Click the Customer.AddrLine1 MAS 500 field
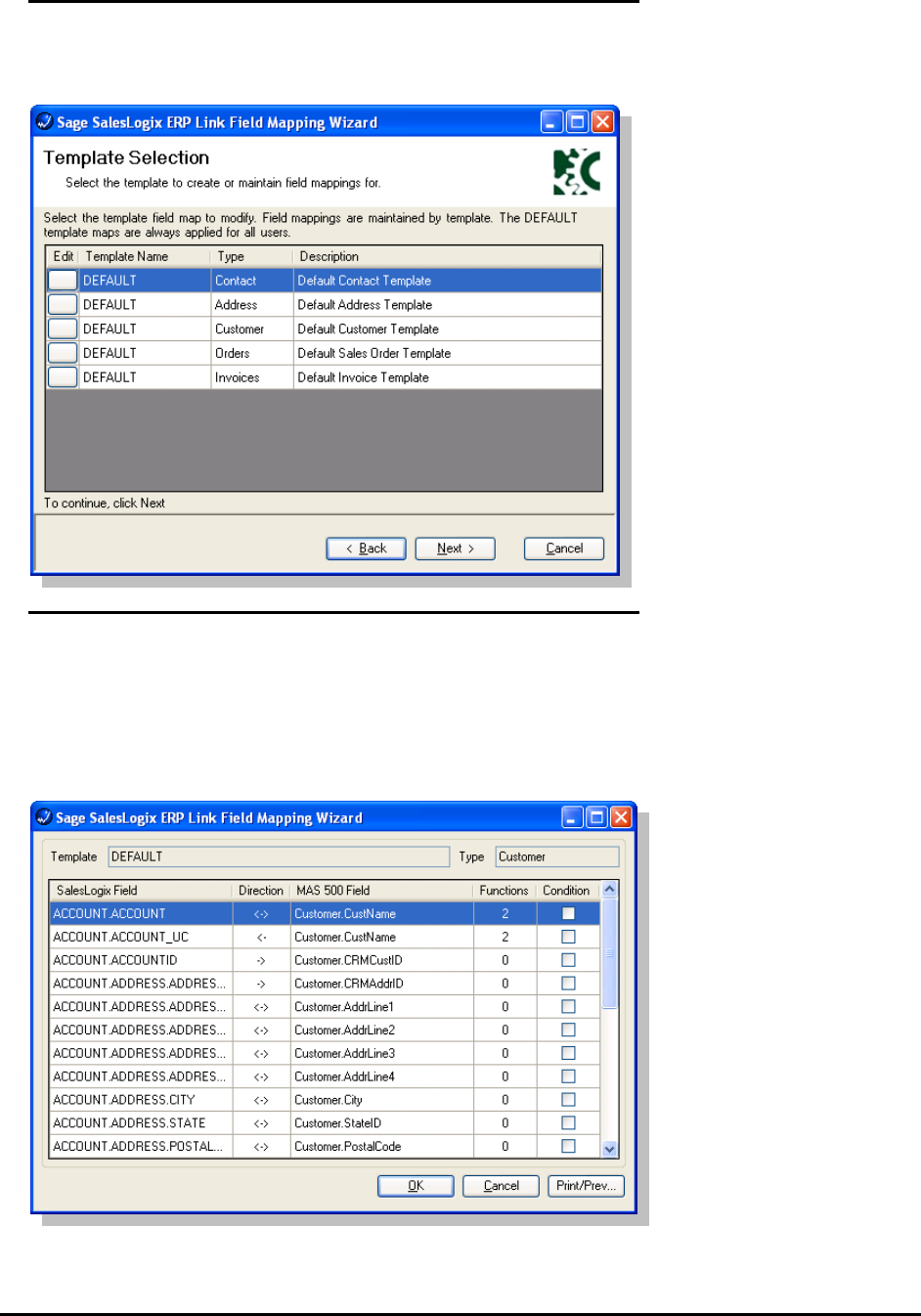The width and height of the screenshot is (921, 1316). click(x=381, y=1006)
